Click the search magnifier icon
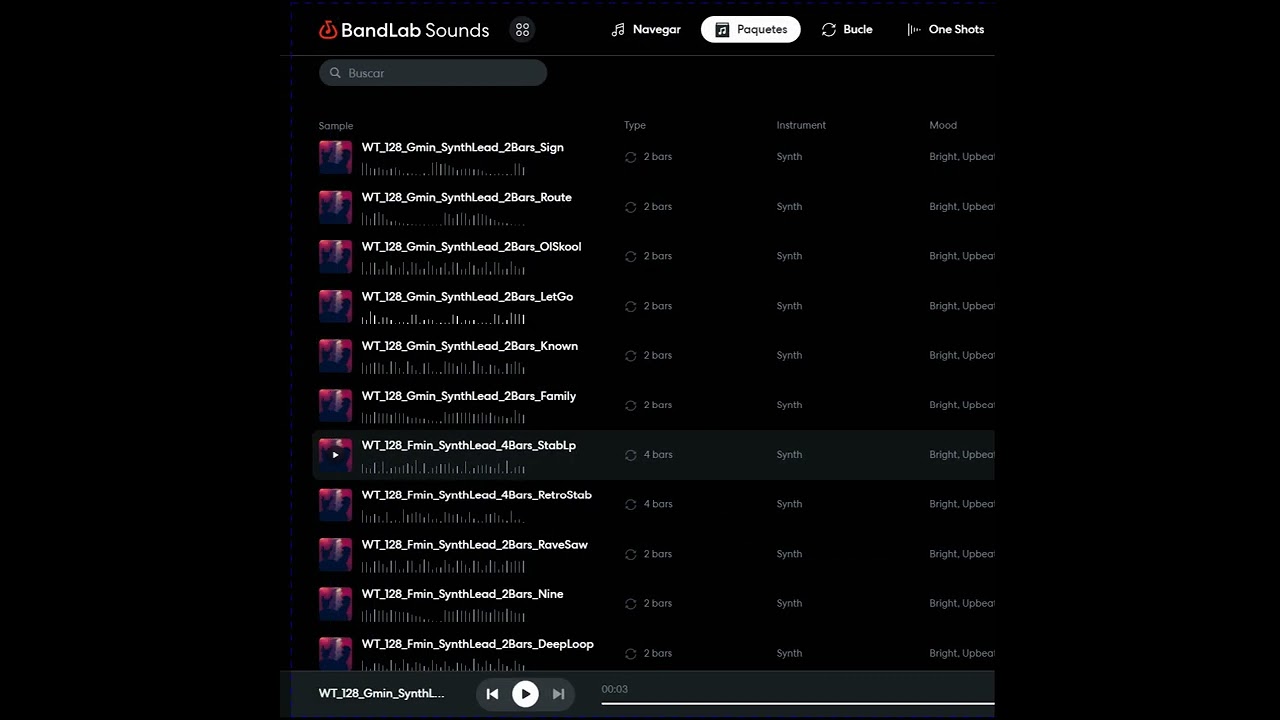The width and height of the screenshot is (1280, 720). 335,73
